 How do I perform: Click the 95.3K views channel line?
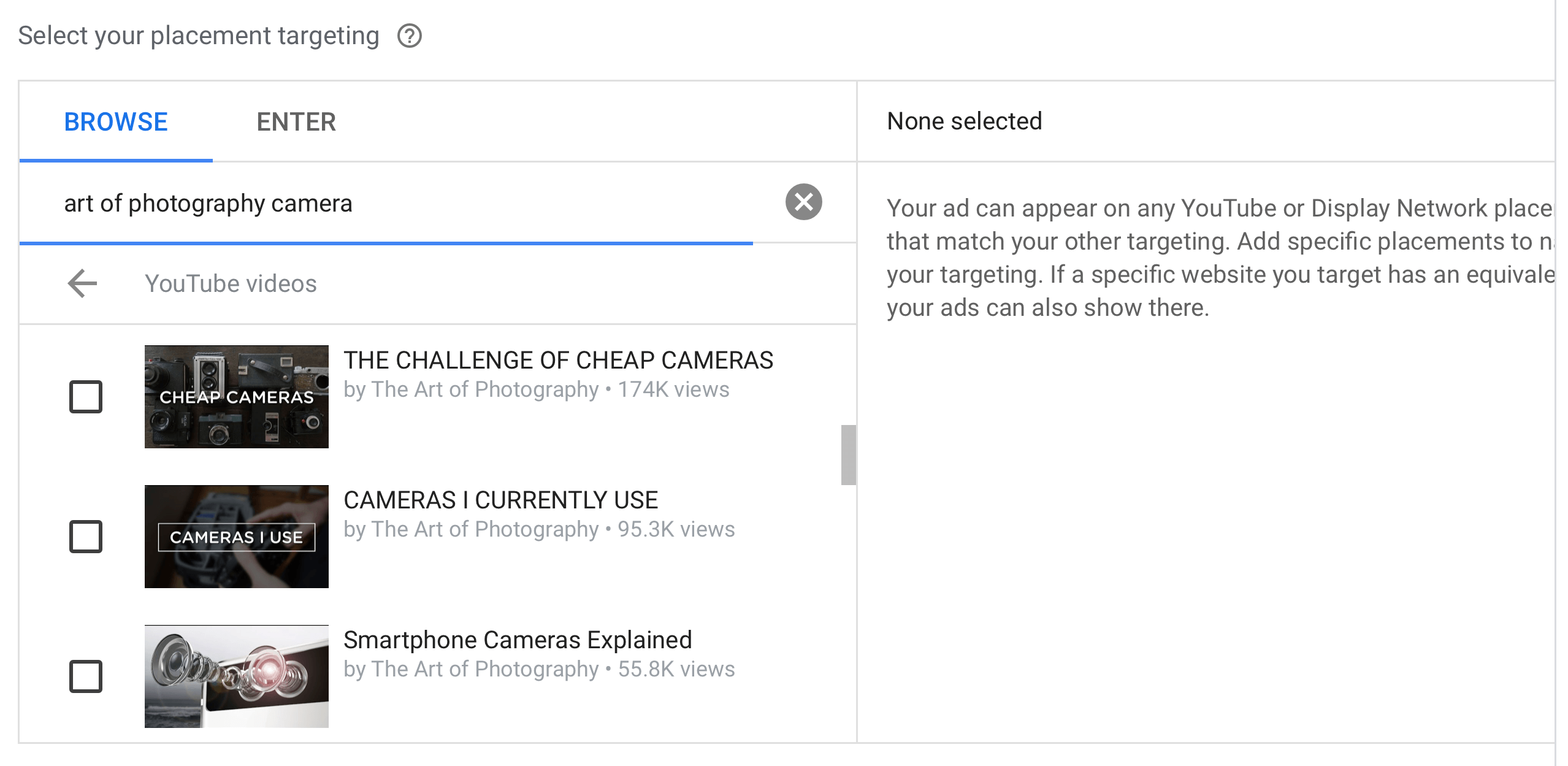pyautogui.click(x=539, y=529)
